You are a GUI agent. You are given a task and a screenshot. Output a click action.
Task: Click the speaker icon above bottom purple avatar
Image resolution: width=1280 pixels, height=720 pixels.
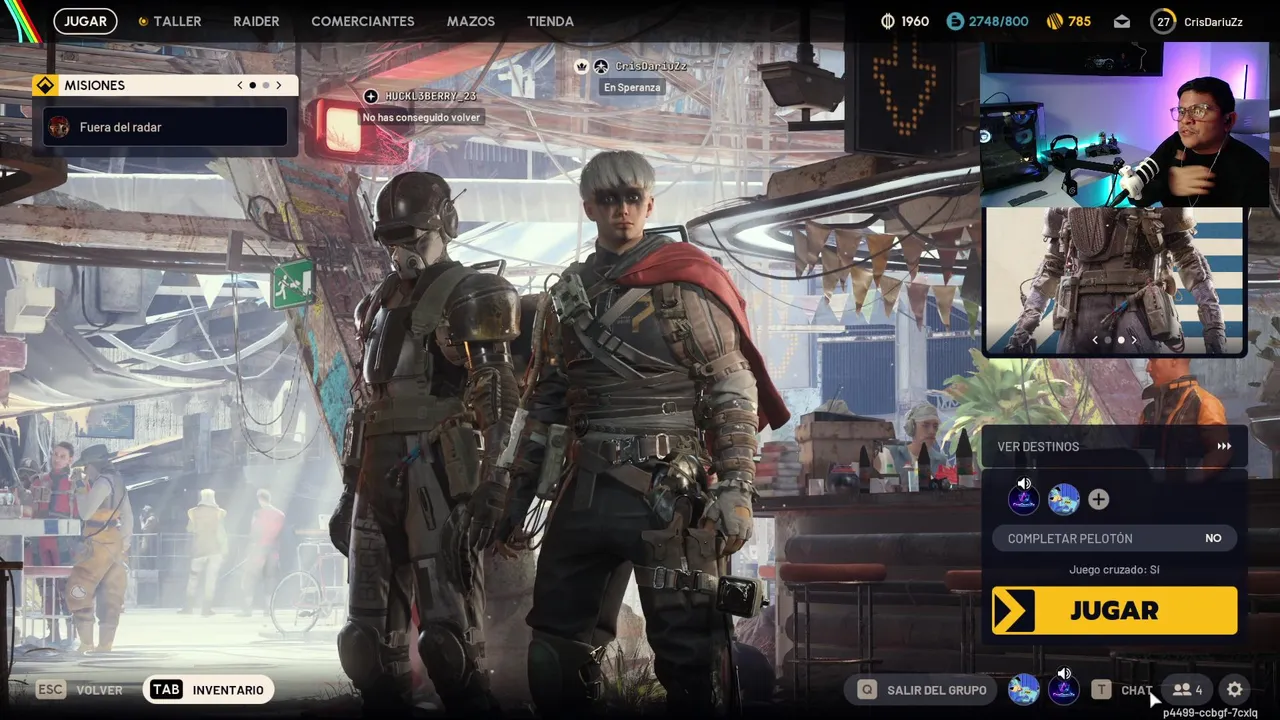point(1064,674)
